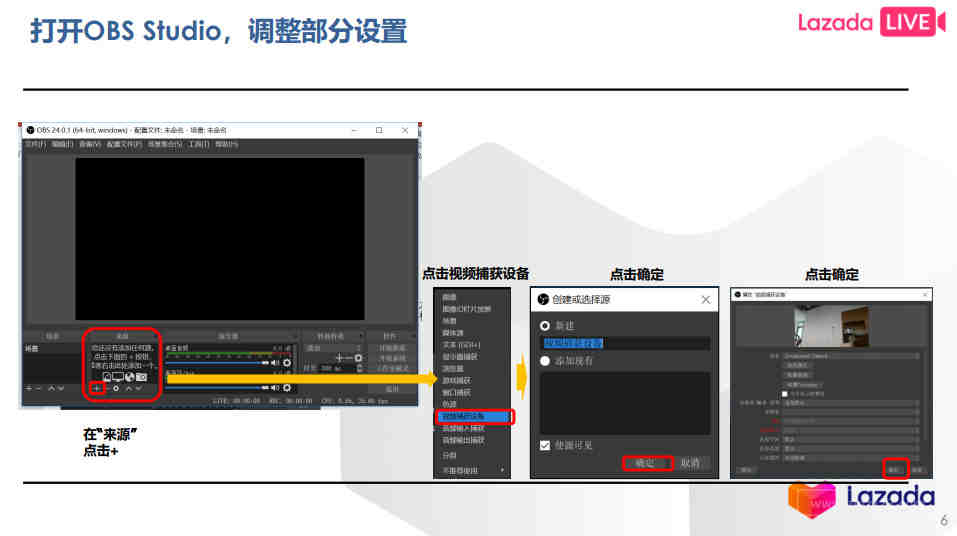Open the 分辨率 dropdown in properties dialog

[x=851, y=412]
